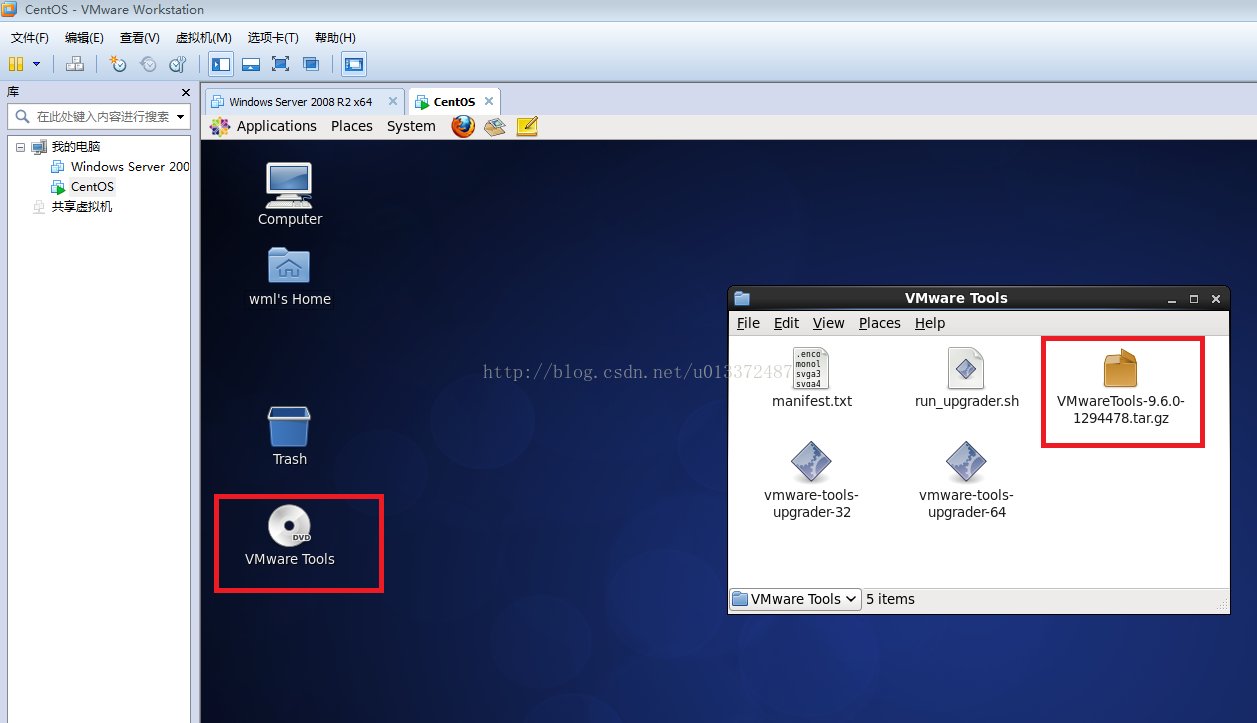Take a snapshot of the virtual machine

pyautogui.click(x=118, y=64)
